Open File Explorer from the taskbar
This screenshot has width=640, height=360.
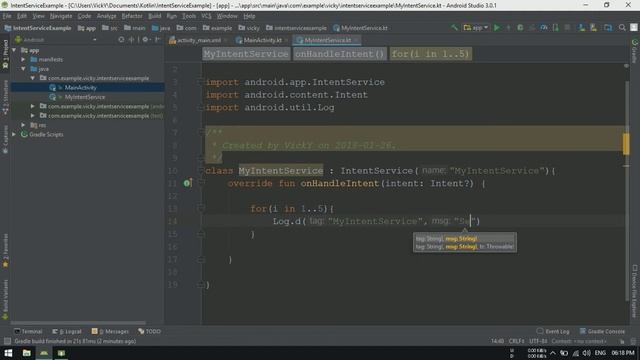coord(27,353)
